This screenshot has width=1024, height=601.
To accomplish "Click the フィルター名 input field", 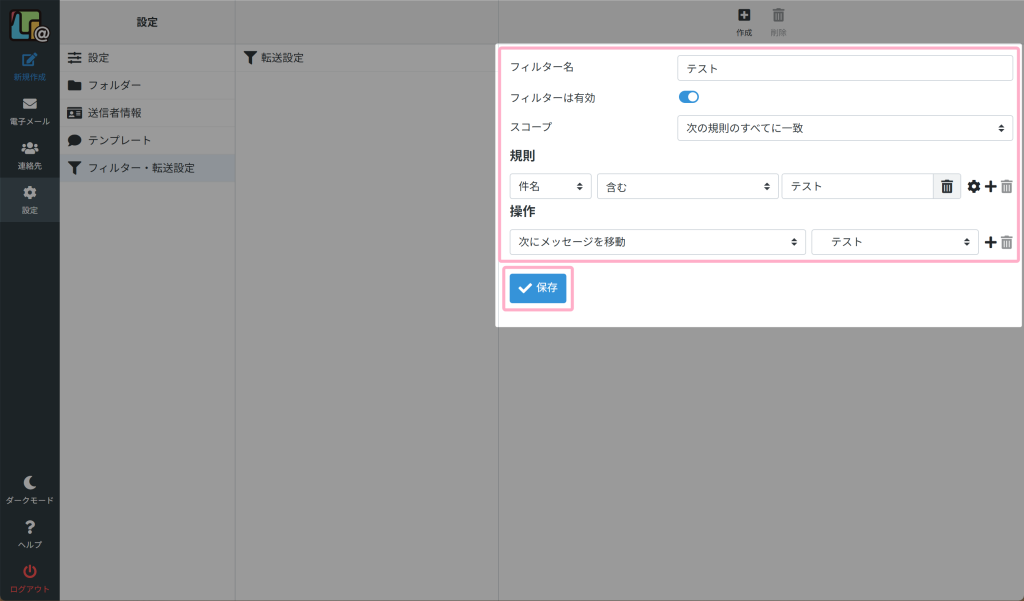I will click(844, 68).
